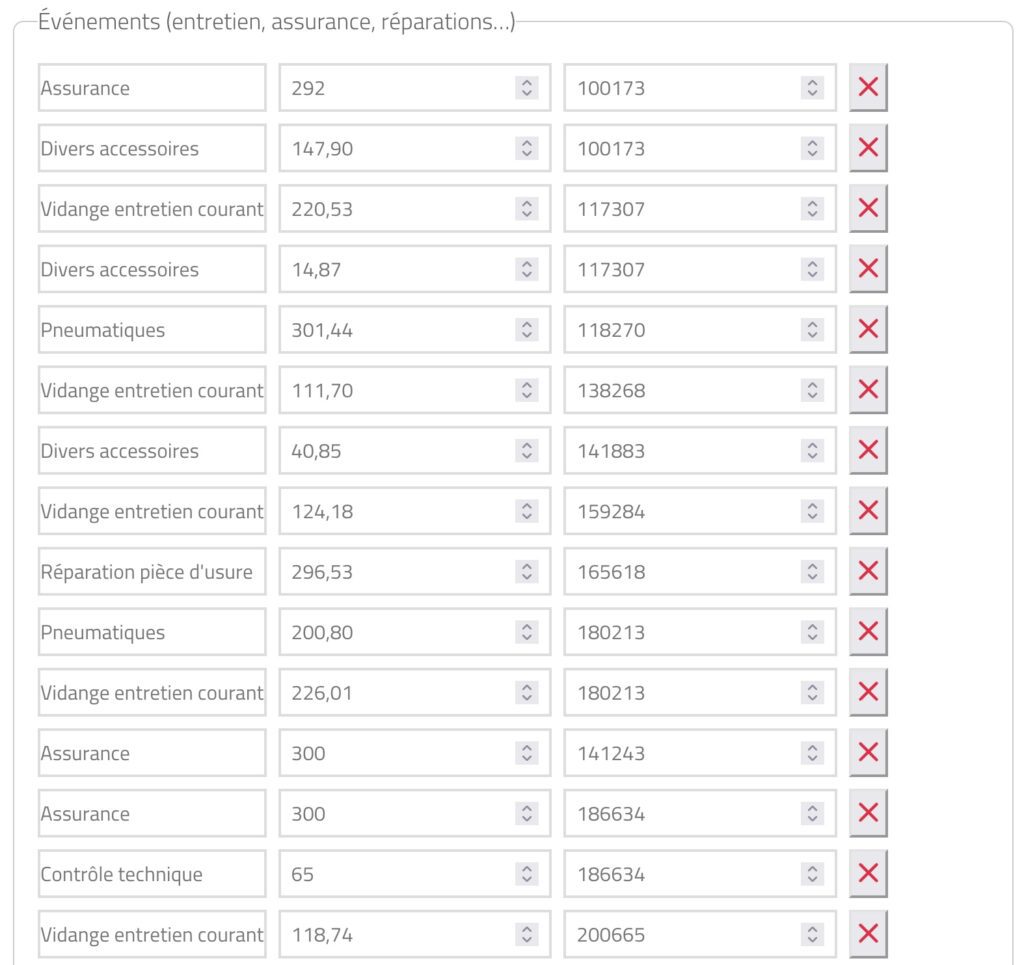Increase the 118270 mileage value
1024x965 pixels.
pos(813,323)
